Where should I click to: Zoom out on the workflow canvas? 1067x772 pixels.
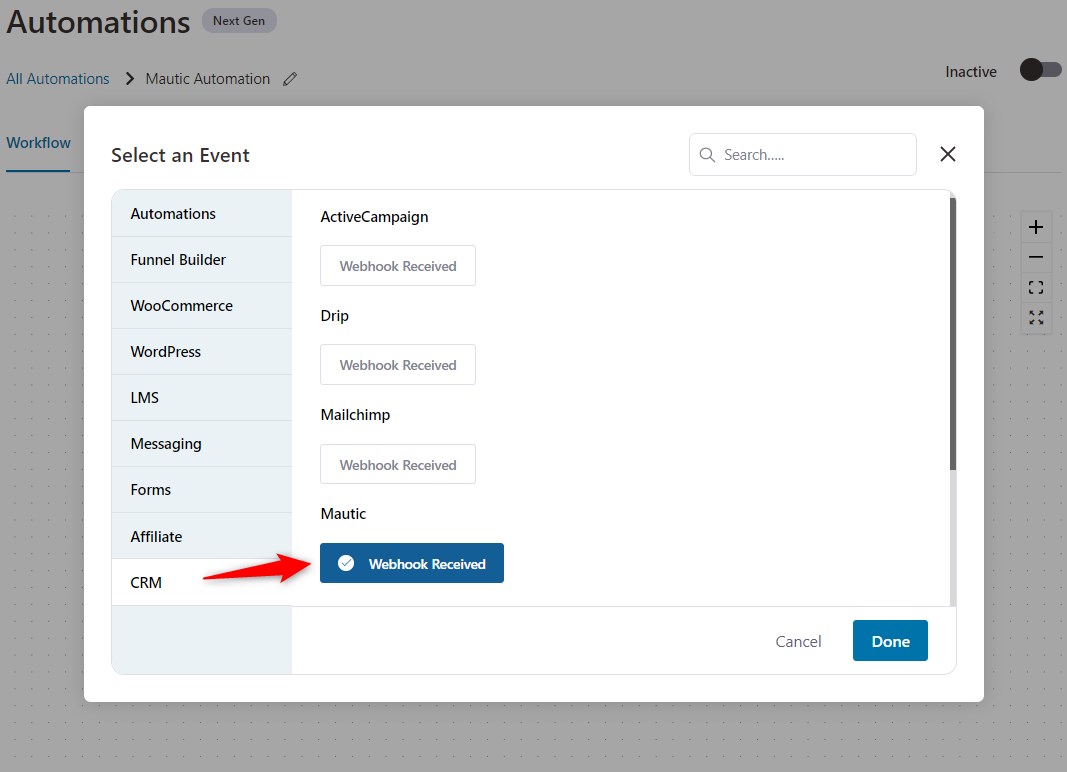tap(1036, 257)
